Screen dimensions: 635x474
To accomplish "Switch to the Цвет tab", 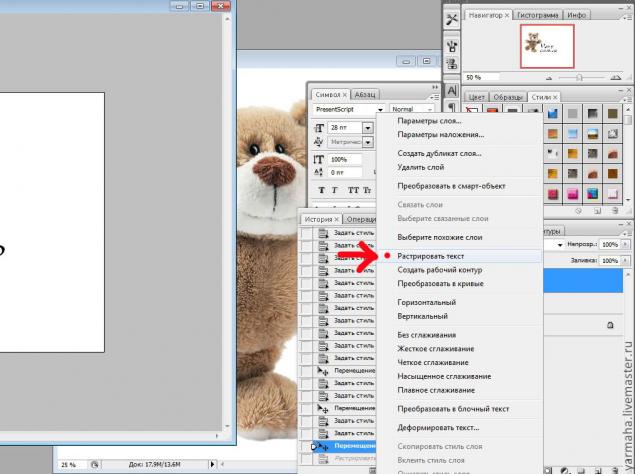I will (x=476, y=97).
